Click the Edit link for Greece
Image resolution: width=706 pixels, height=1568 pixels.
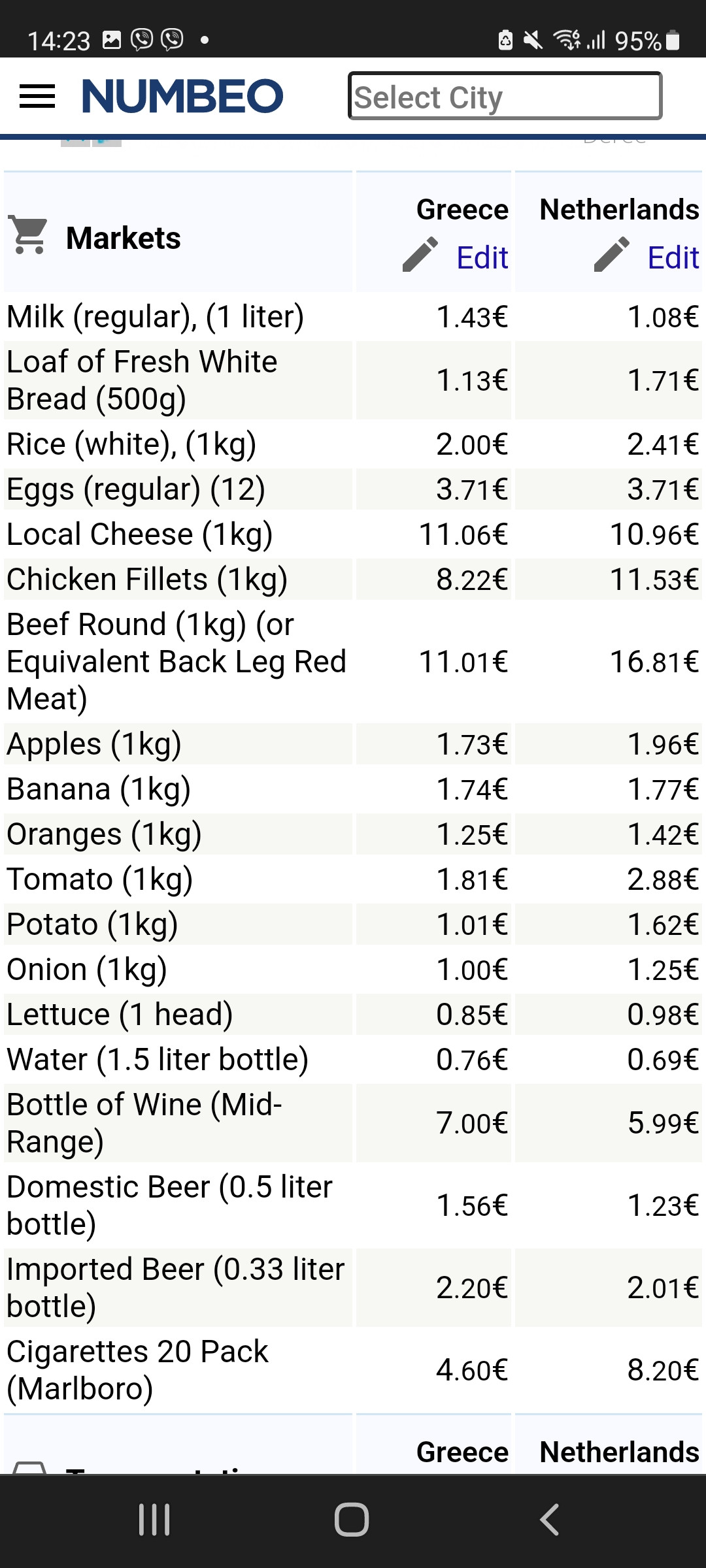pyautogui.click(x=482, y=257)
